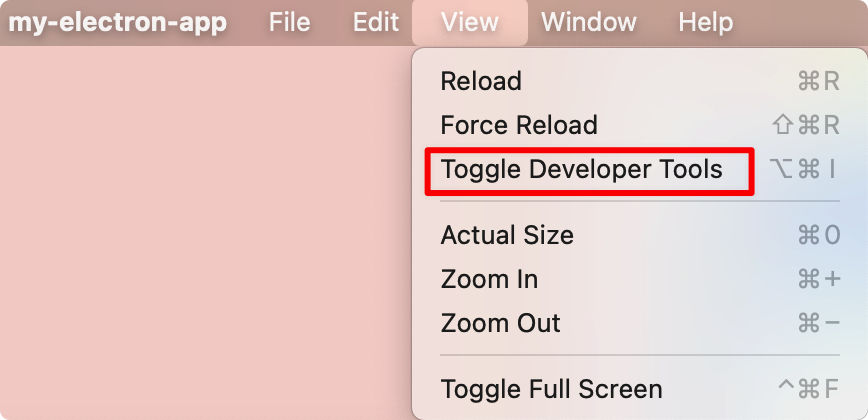
Task: Select Zoom In menu entry
Action: click(x=640, y=279)
